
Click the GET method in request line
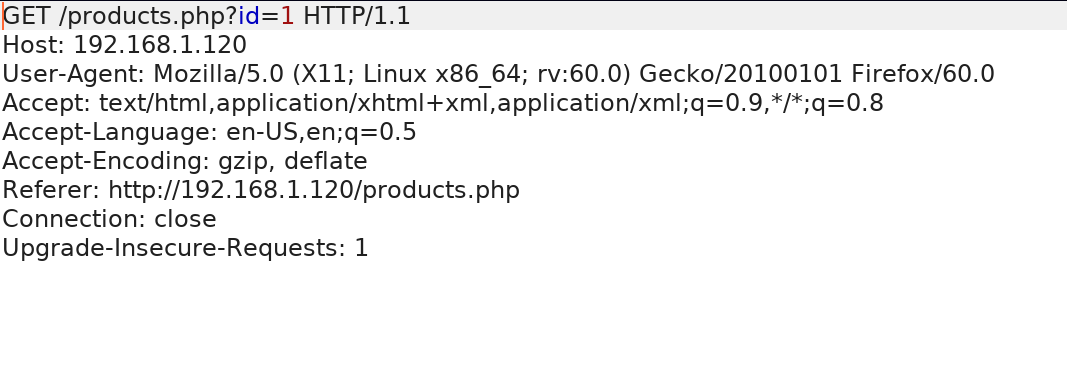[26, 16]
